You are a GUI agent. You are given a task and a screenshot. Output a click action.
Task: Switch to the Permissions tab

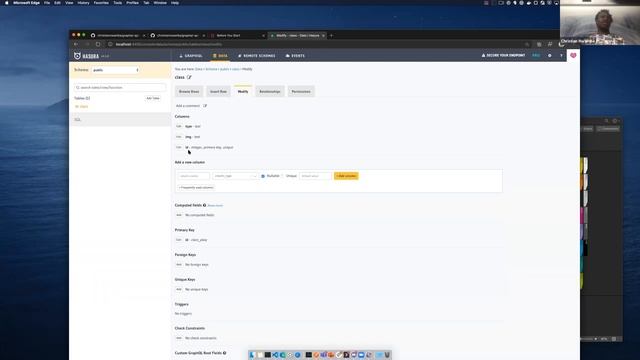(301, 91)
